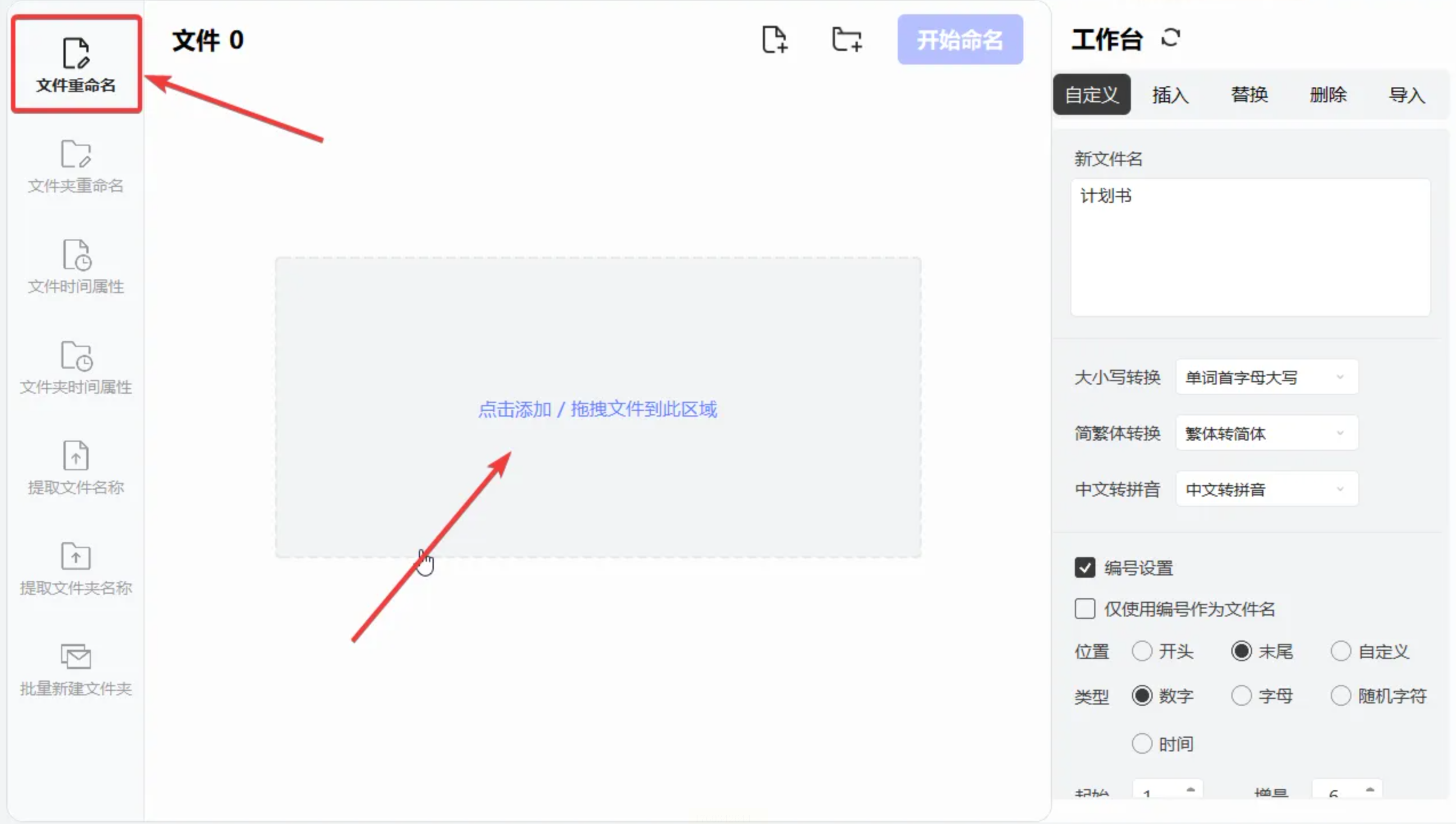Select the 开头 position radio button
This screenshot has height=824, width=1456.
1142,651
